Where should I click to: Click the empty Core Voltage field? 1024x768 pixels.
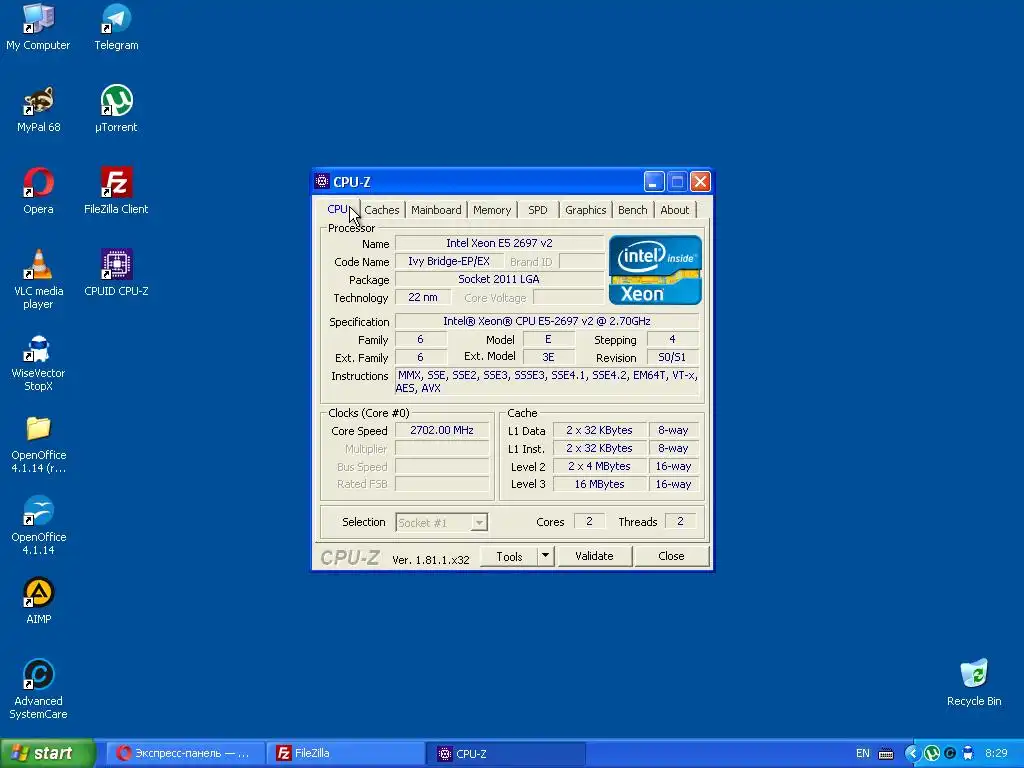click(x=568, y=297)
